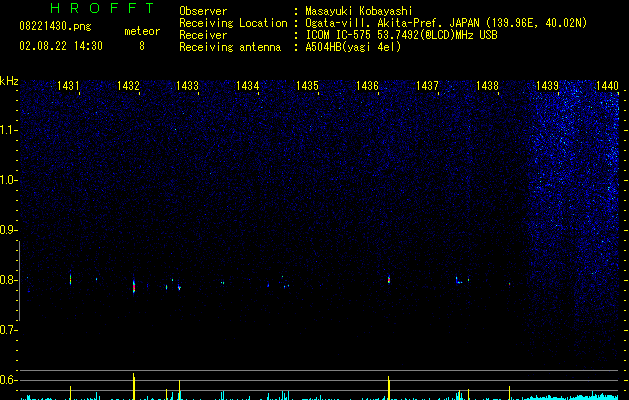Click the meteor echo just after 1436
Viewport: 629px width, 400px height.
pyautogui.click(x=389, y=280)
